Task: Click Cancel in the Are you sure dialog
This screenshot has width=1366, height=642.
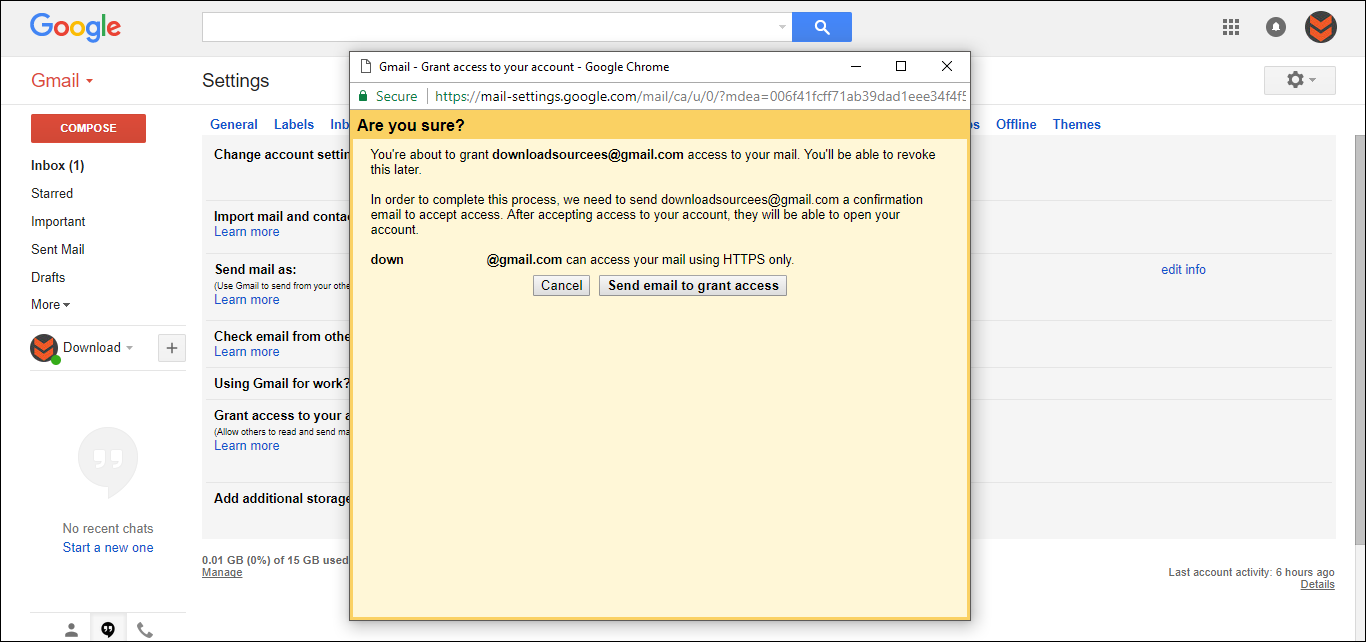Action: click(561, 285)
